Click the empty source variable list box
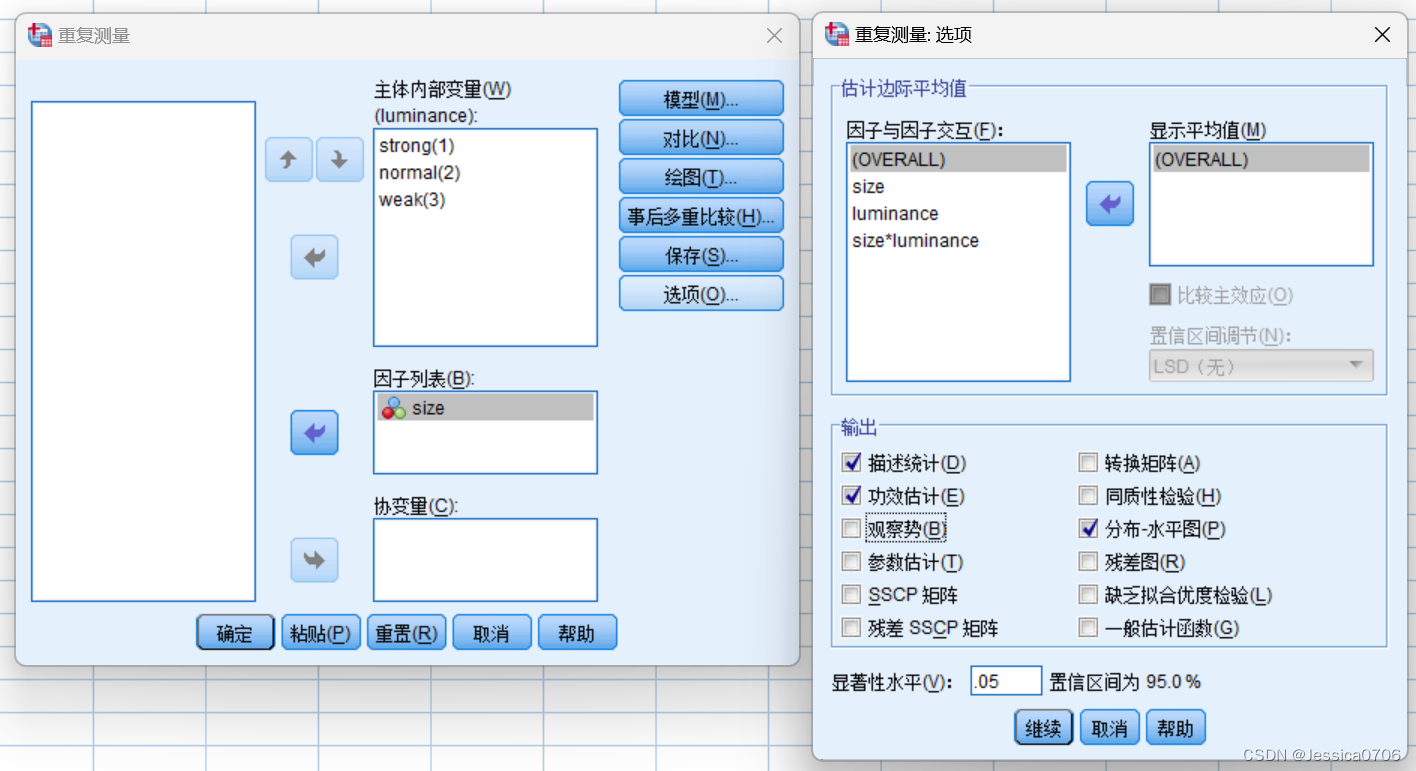Viewport: 1416px width, 771px height. pyautogui.click(x=143, y=351)
